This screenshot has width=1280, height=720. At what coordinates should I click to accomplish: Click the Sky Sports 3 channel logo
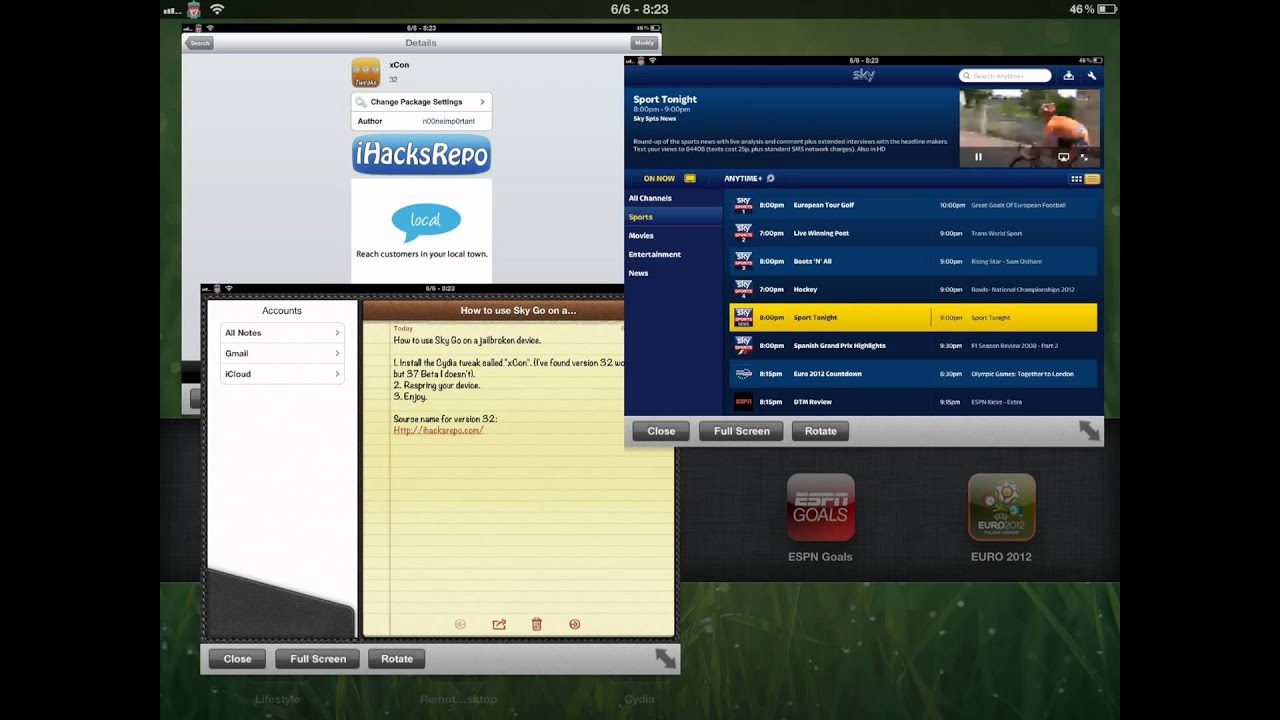[x=743, y=261]
